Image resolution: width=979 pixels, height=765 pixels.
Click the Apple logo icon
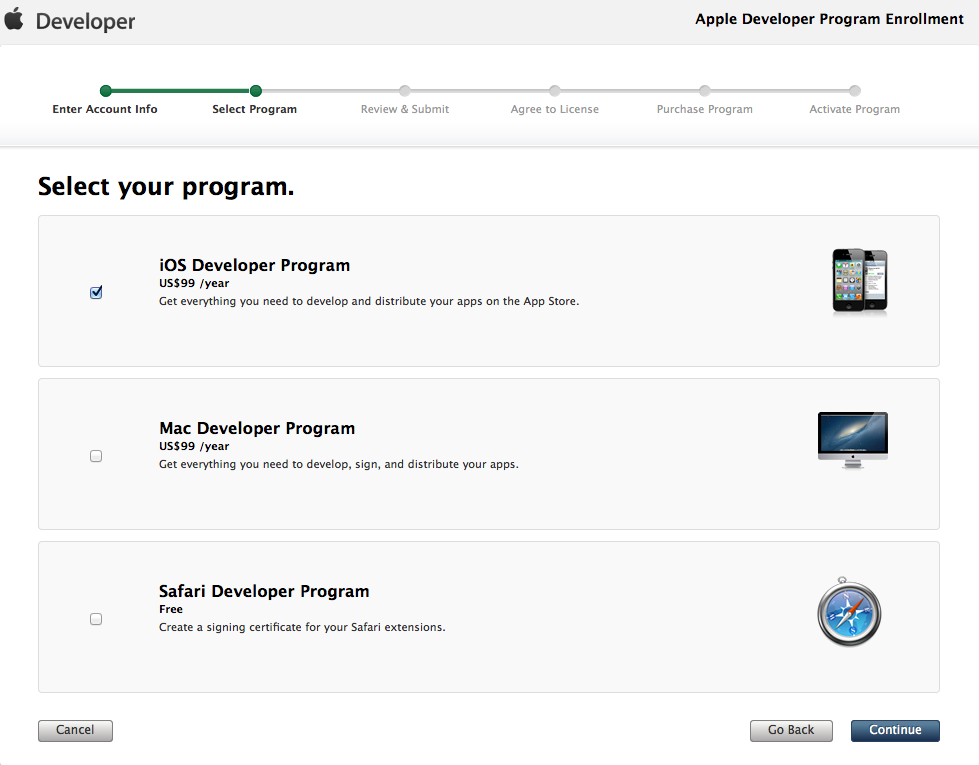14,19
